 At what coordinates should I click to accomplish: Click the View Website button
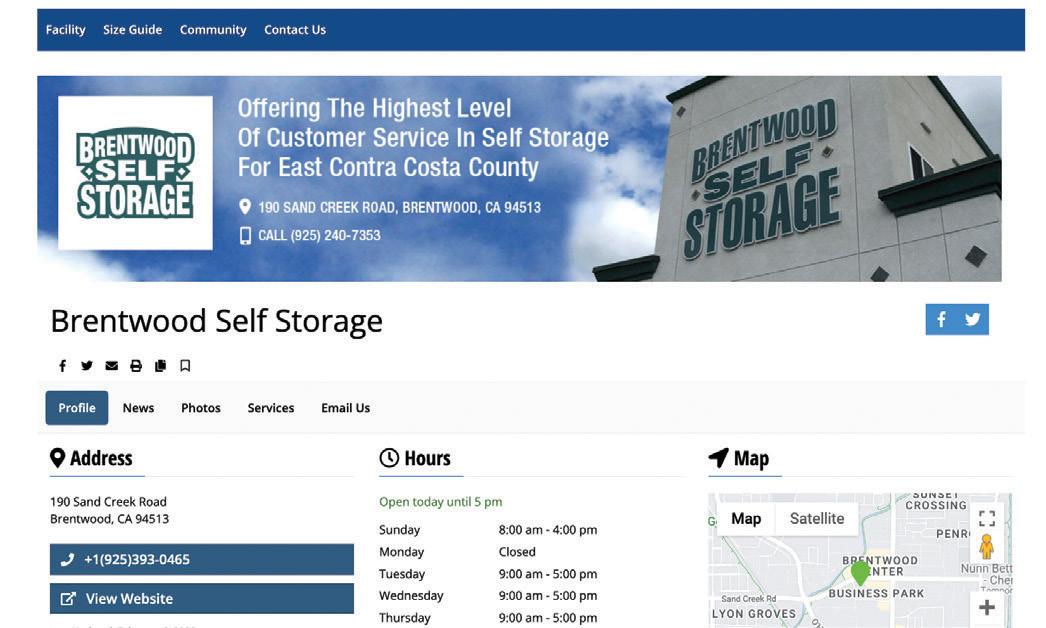[x=201, y=599]
